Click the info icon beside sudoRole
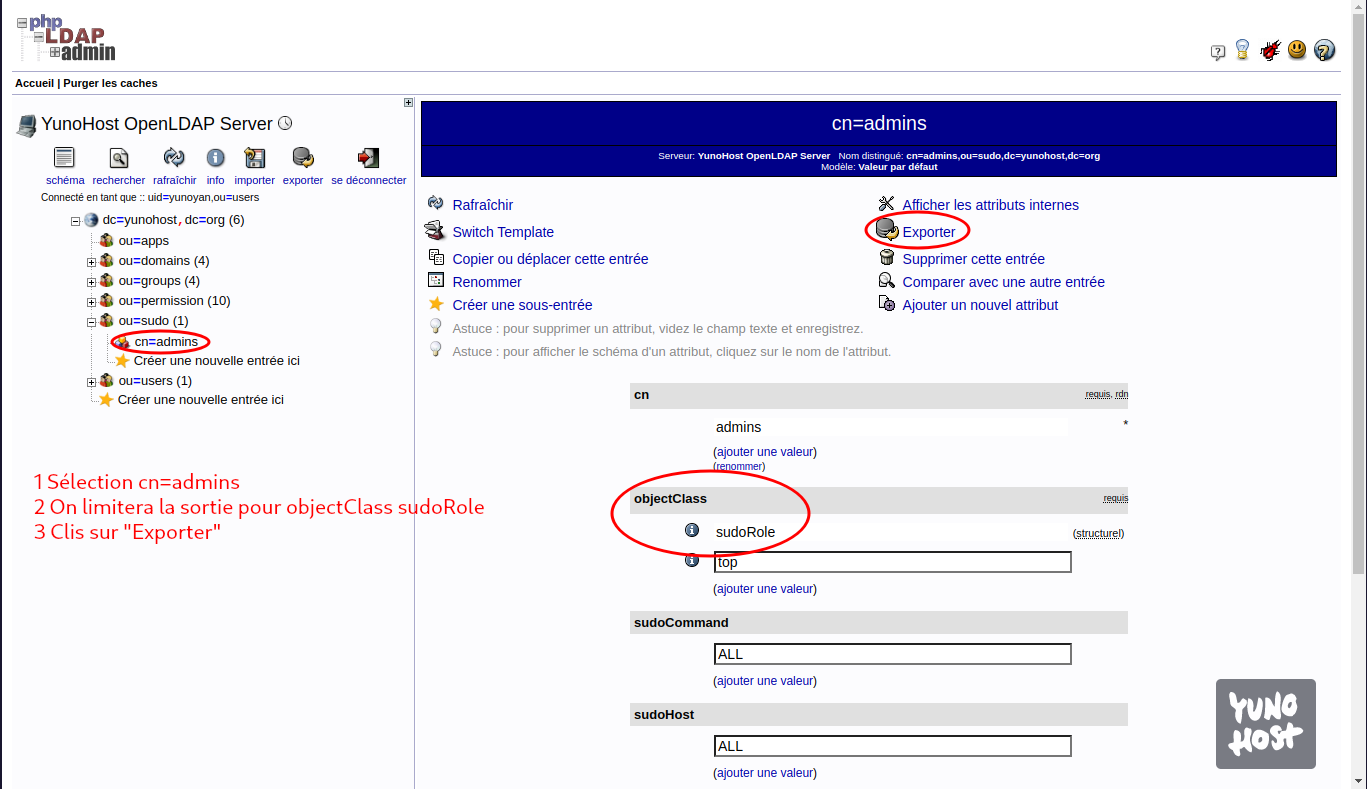Viewport: 1367px width, 789px height. click(692, 530)
